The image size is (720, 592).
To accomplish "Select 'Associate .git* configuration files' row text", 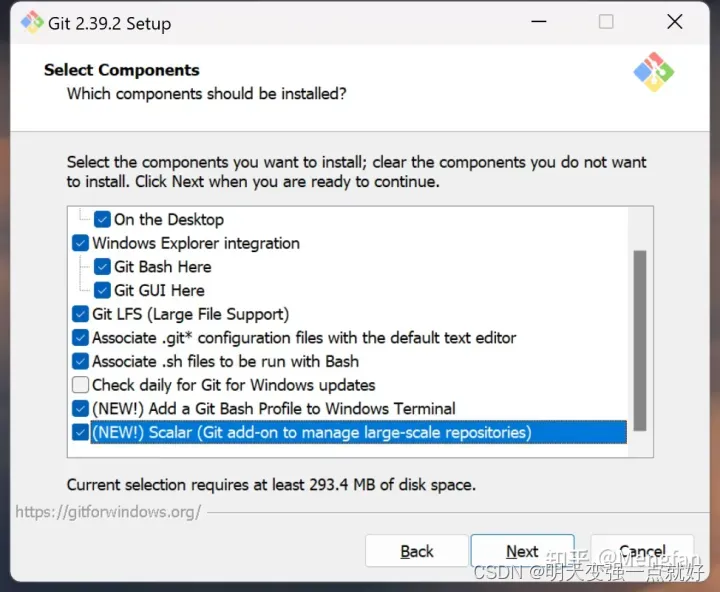I will pyautogui.click(x=304, y=338).
